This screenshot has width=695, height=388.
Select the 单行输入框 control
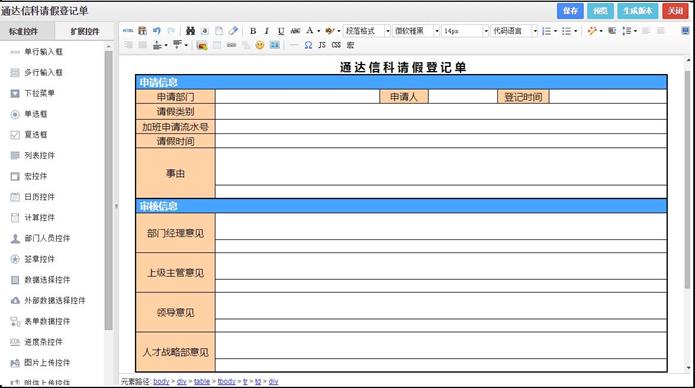43,52
